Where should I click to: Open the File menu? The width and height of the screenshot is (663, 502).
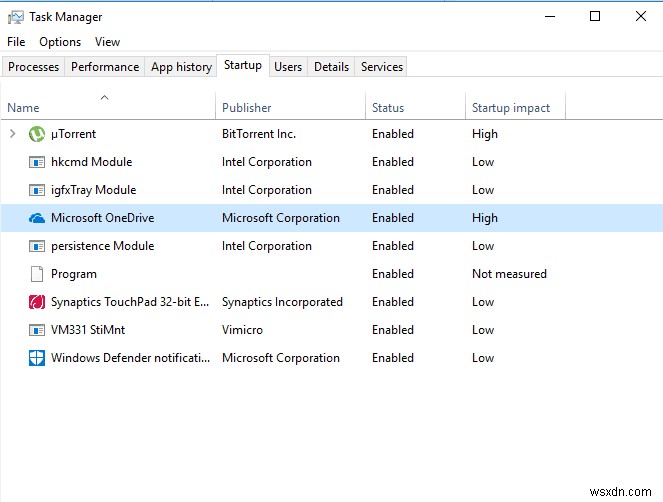tap(16, 42)
